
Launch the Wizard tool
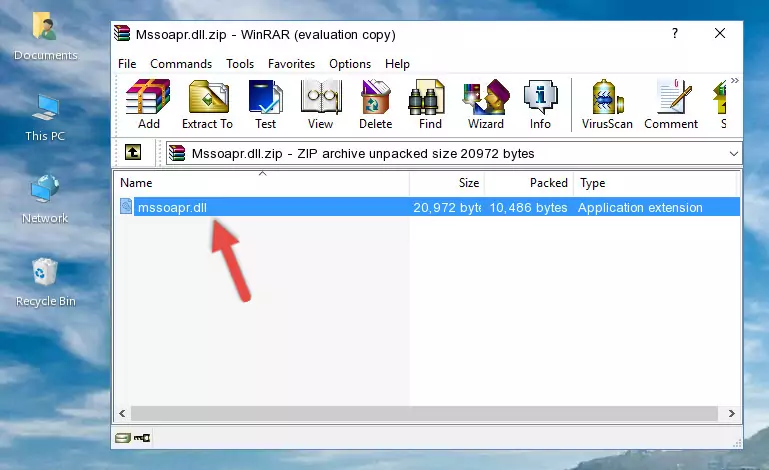[x=486, y=104]
